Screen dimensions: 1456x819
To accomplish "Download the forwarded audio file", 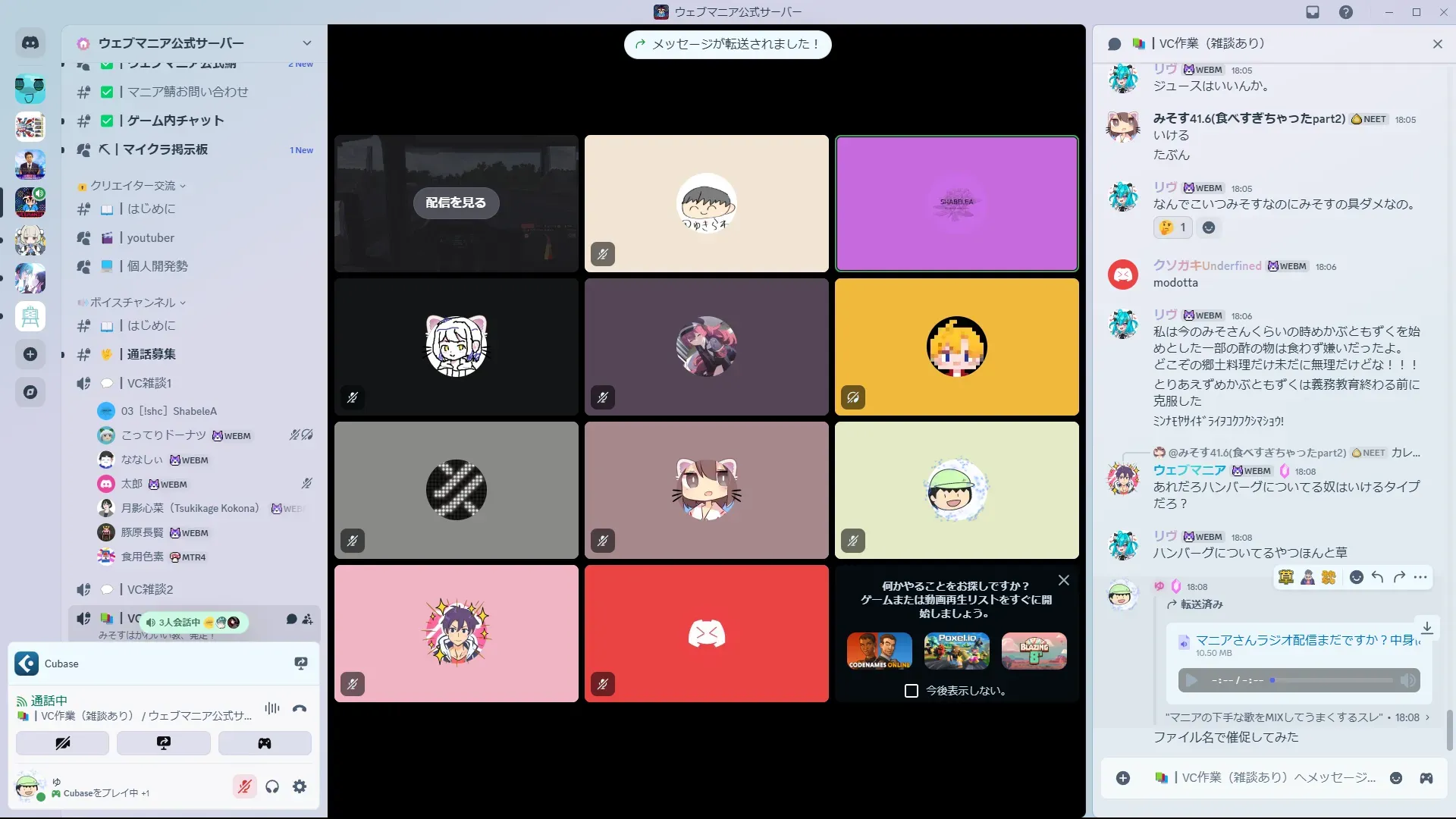I will (x=1426, y=627).
